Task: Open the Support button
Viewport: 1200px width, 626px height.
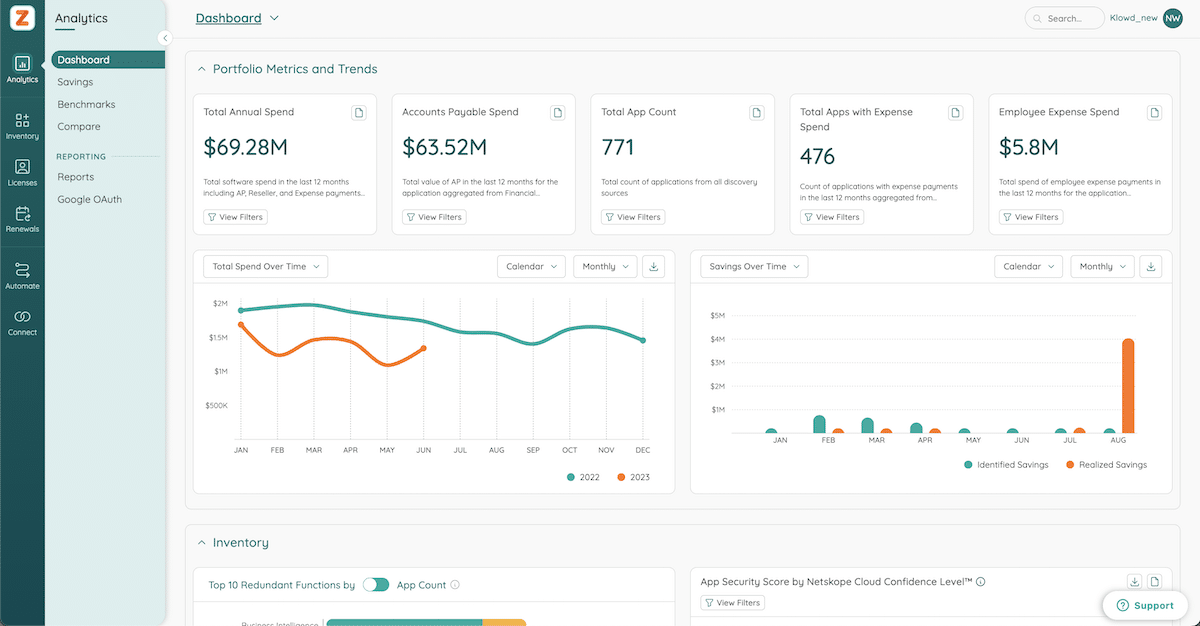Action: pos(1145,605)
